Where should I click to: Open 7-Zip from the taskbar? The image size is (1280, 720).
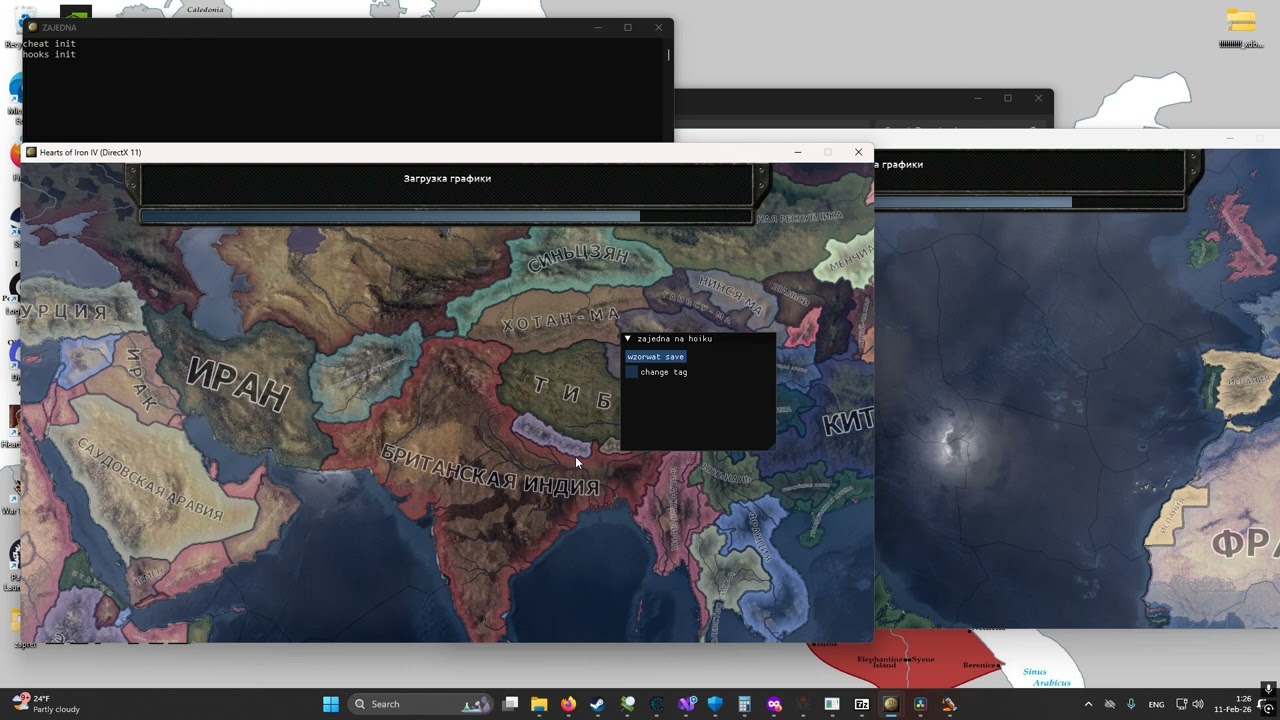pos(861,704)
